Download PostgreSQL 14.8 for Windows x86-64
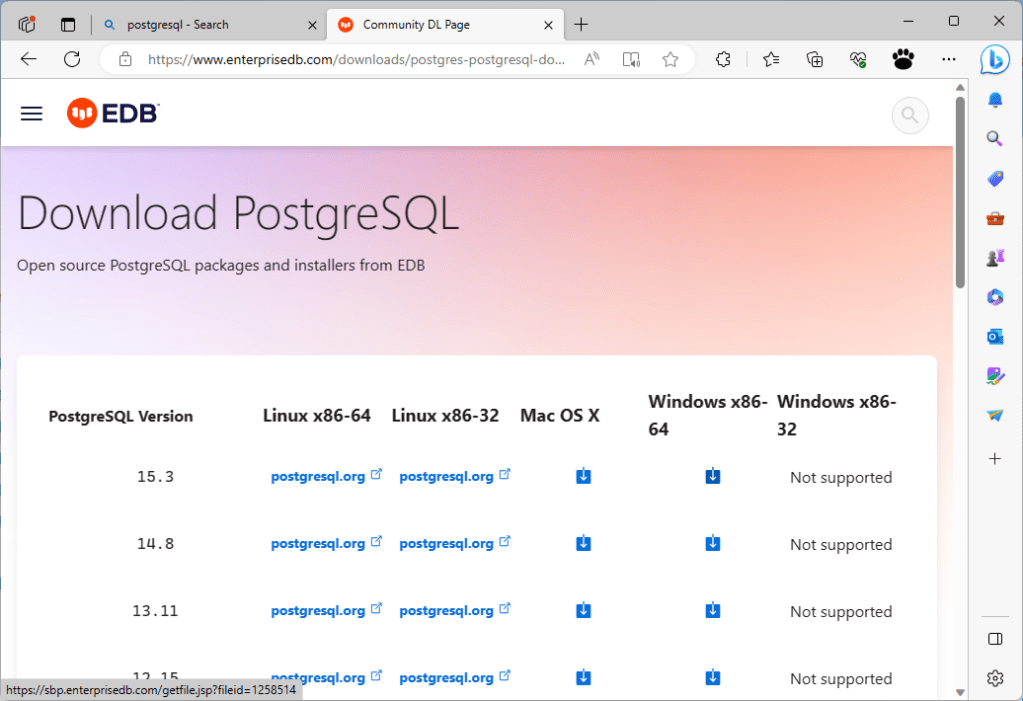This screenshot has height=701, width=1023. point(713,543)
